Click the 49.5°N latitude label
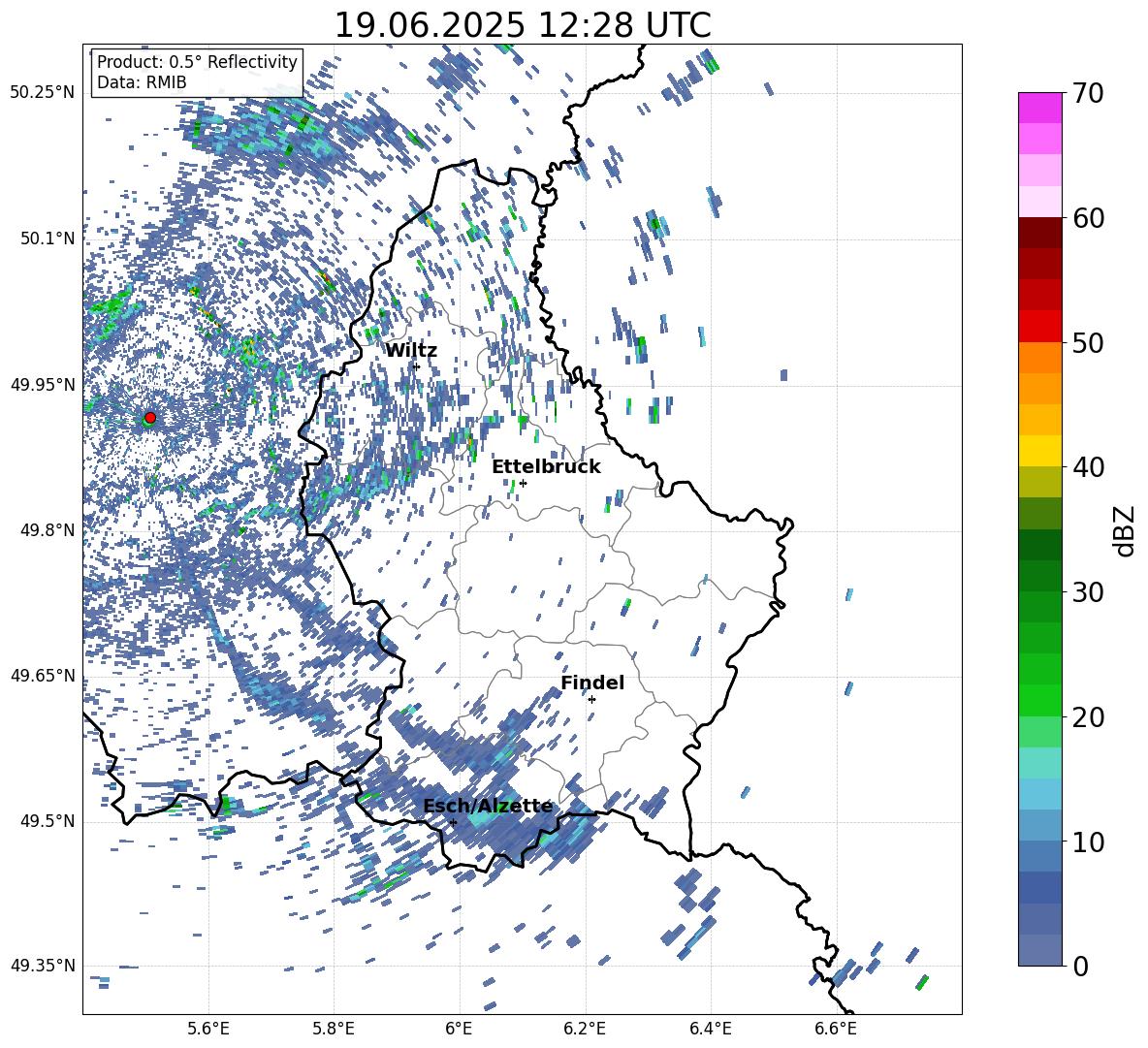The width and height of the screenshot is (1148, 1048). pos(48,821)
